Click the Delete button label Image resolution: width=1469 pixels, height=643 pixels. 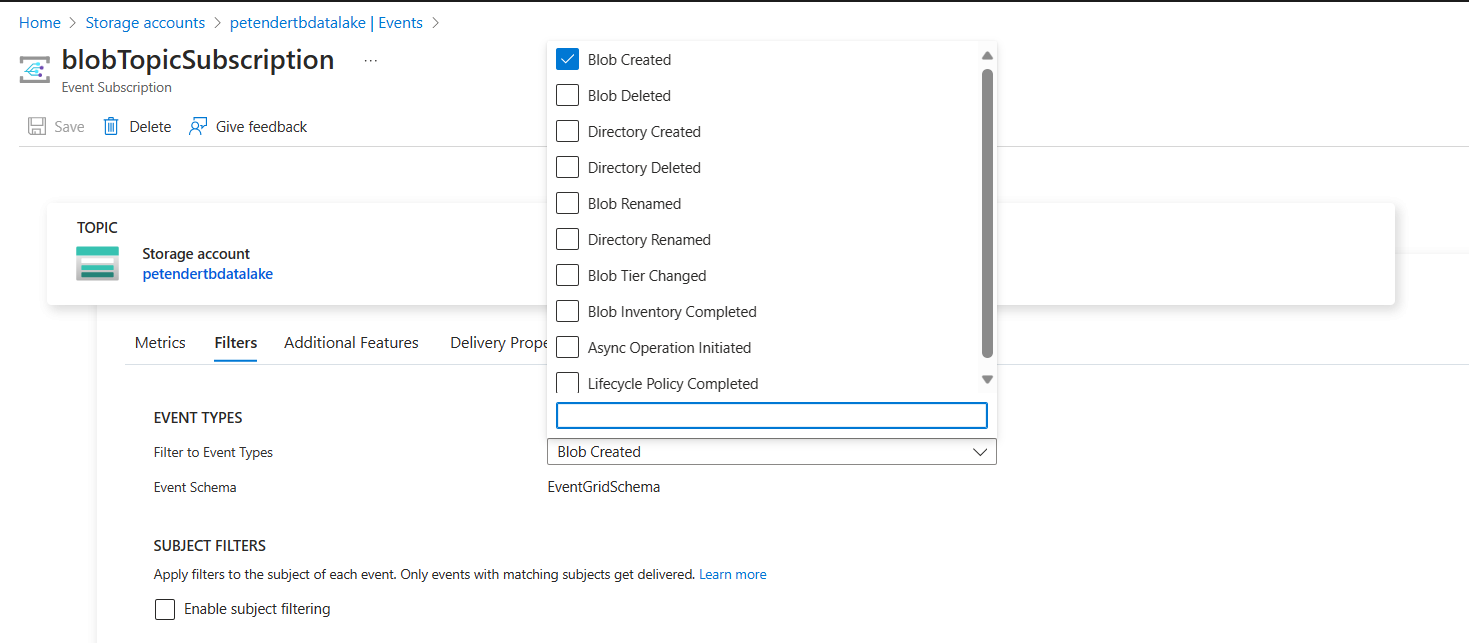coord(150,126)
